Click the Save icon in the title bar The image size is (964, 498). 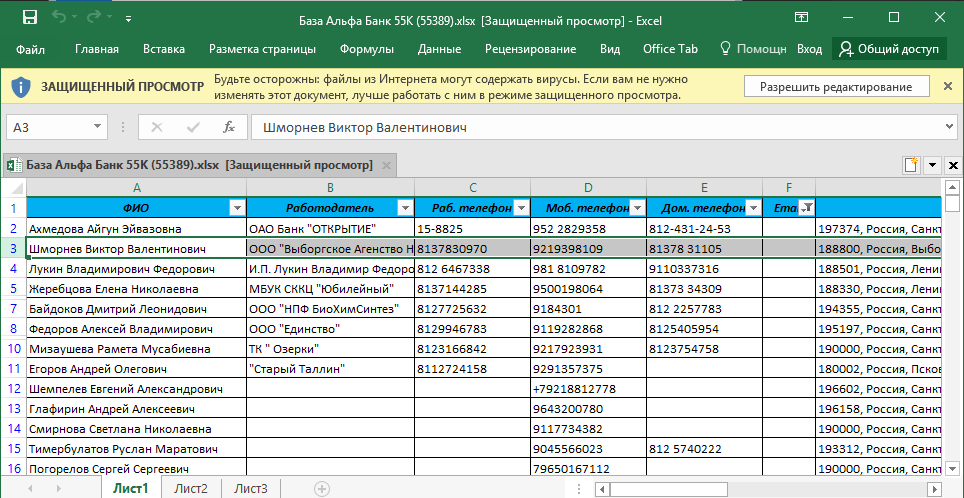(x=30, y=18)
